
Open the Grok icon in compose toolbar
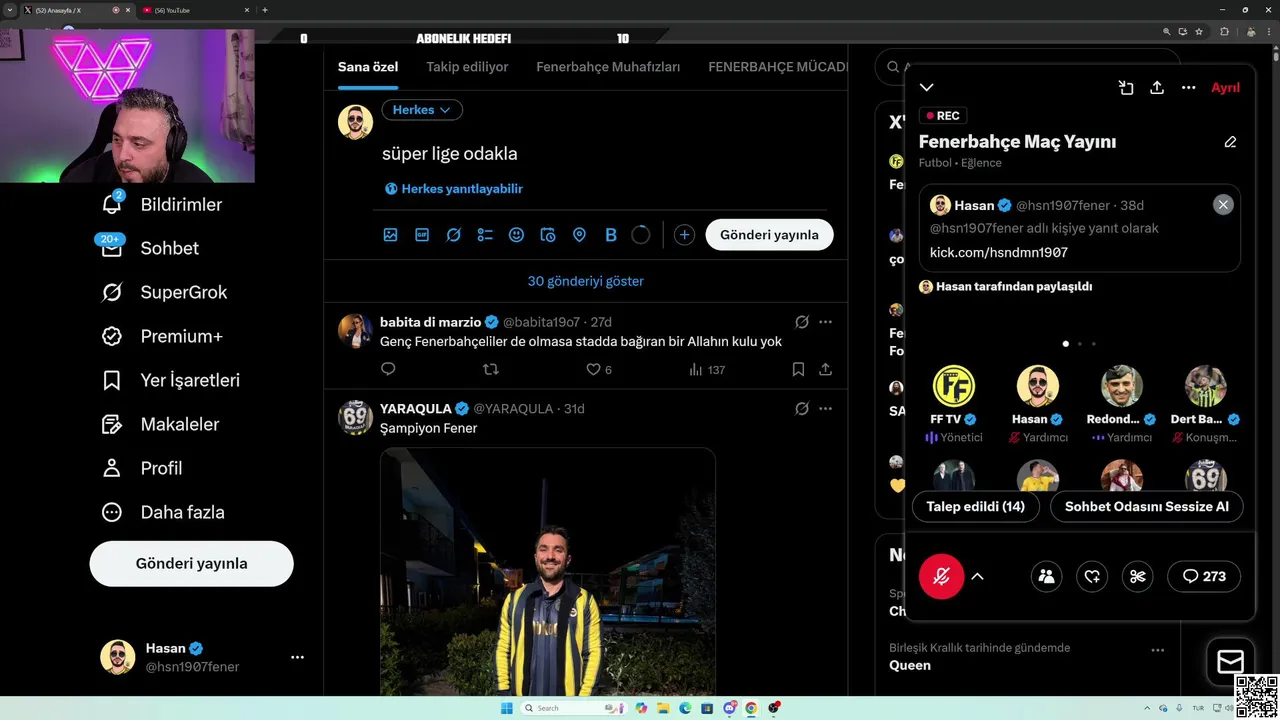[453, 235]
